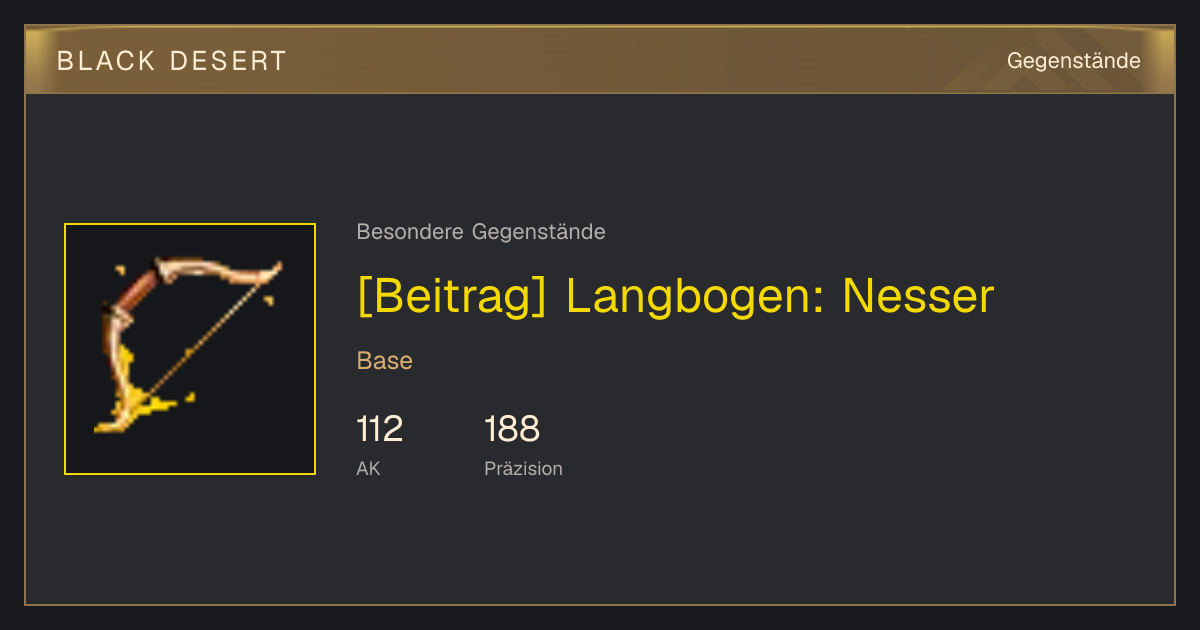Click the 188 precision value

[512, 429]
